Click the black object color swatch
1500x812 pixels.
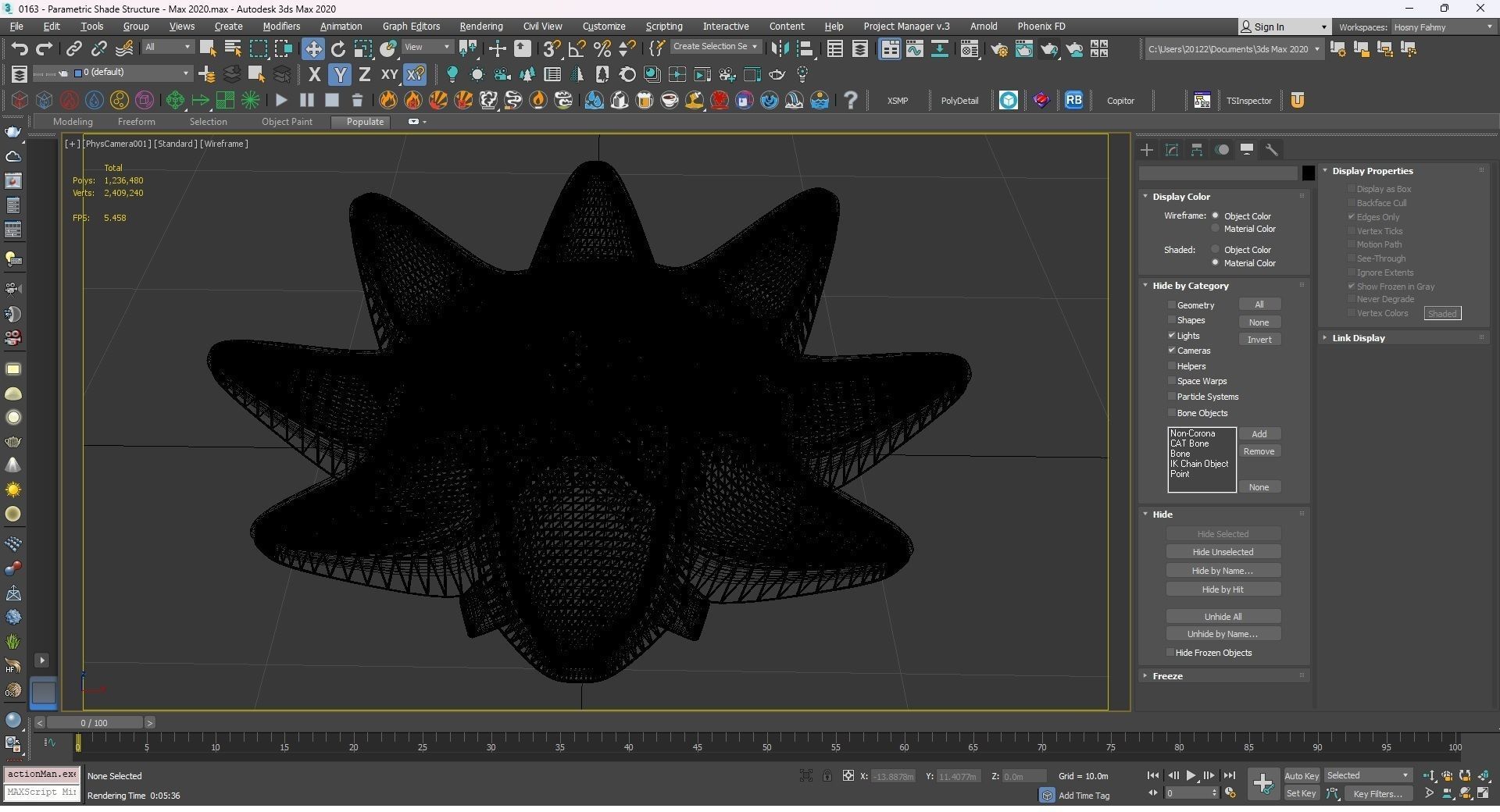pyautogui.click(x=1308, y=173)
